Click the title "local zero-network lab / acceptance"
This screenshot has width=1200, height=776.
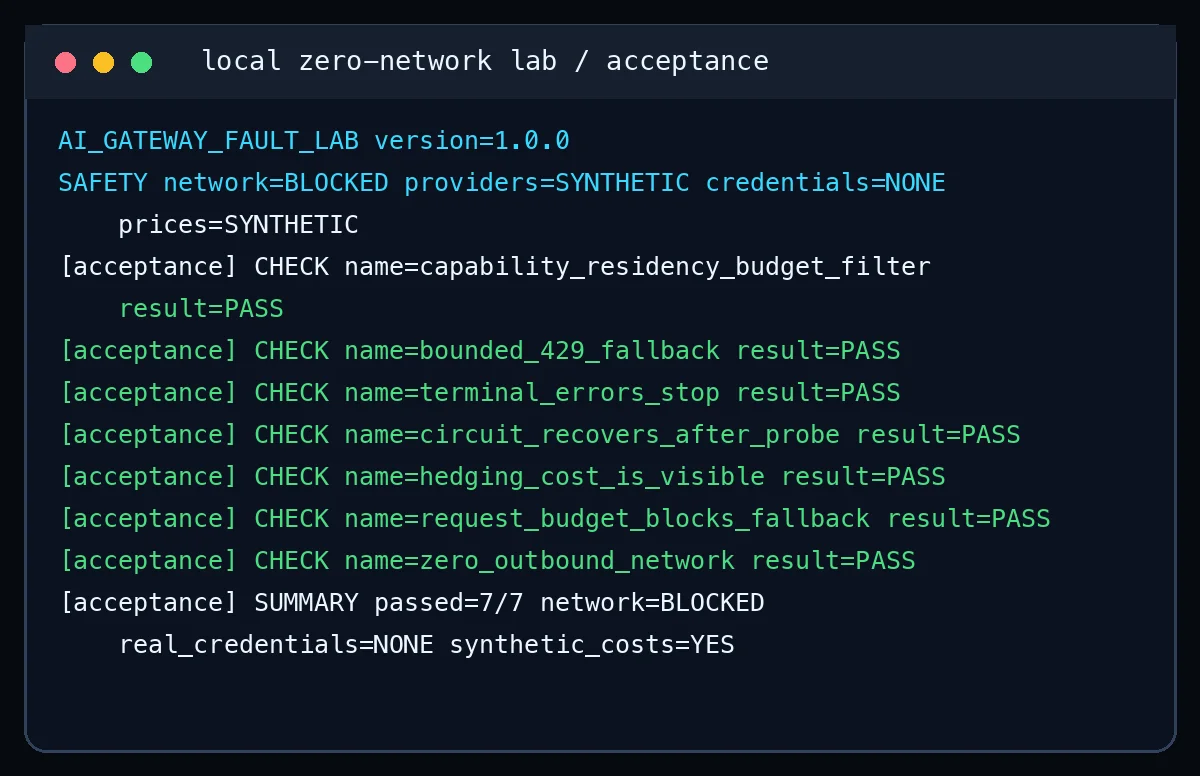pos(485,61)
